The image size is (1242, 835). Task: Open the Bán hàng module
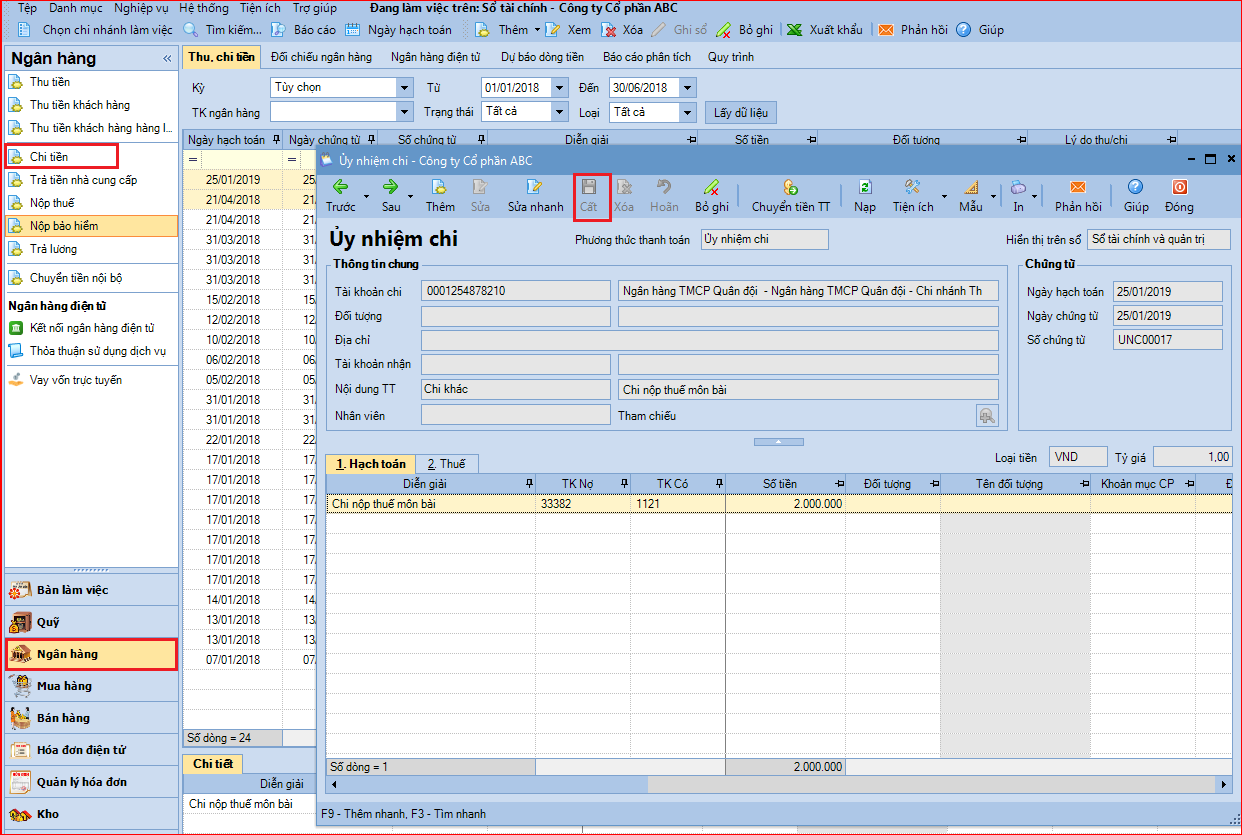point(92,718)
